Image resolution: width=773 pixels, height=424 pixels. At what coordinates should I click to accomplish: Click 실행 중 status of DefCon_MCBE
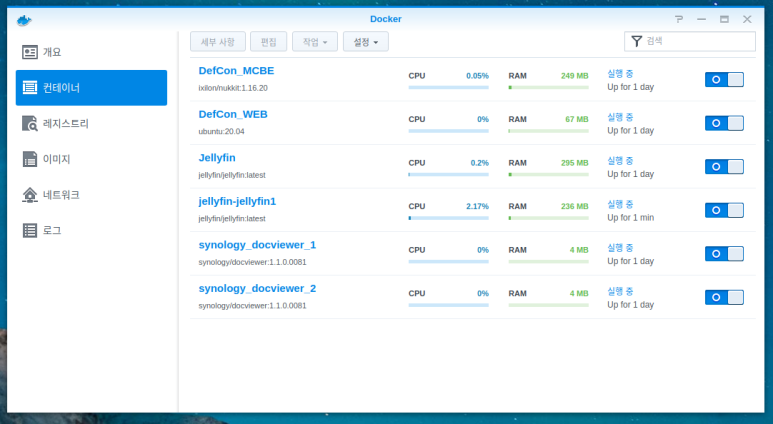620,73
